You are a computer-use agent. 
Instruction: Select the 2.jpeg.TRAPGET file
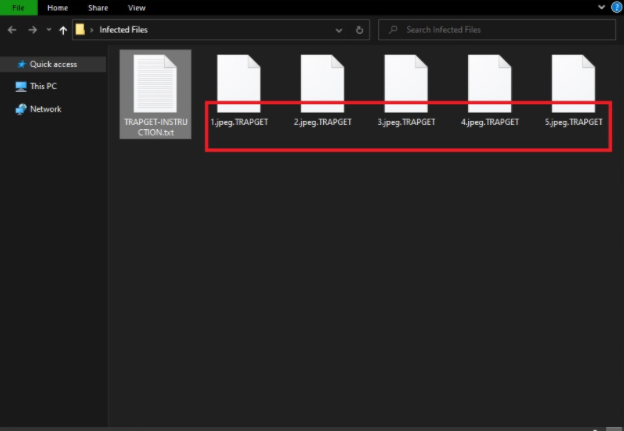[x=322, y=90]
